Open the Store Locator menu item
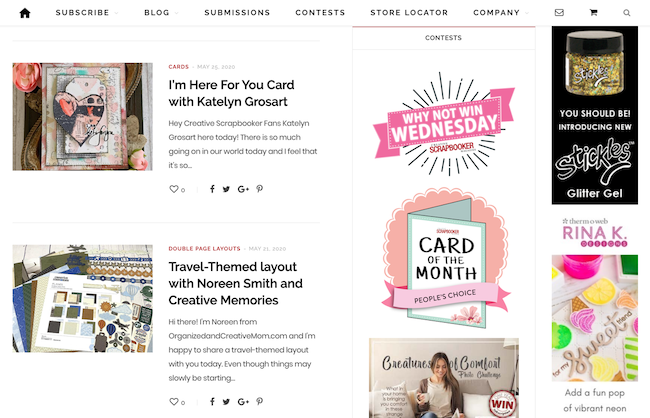 [409, 13]
